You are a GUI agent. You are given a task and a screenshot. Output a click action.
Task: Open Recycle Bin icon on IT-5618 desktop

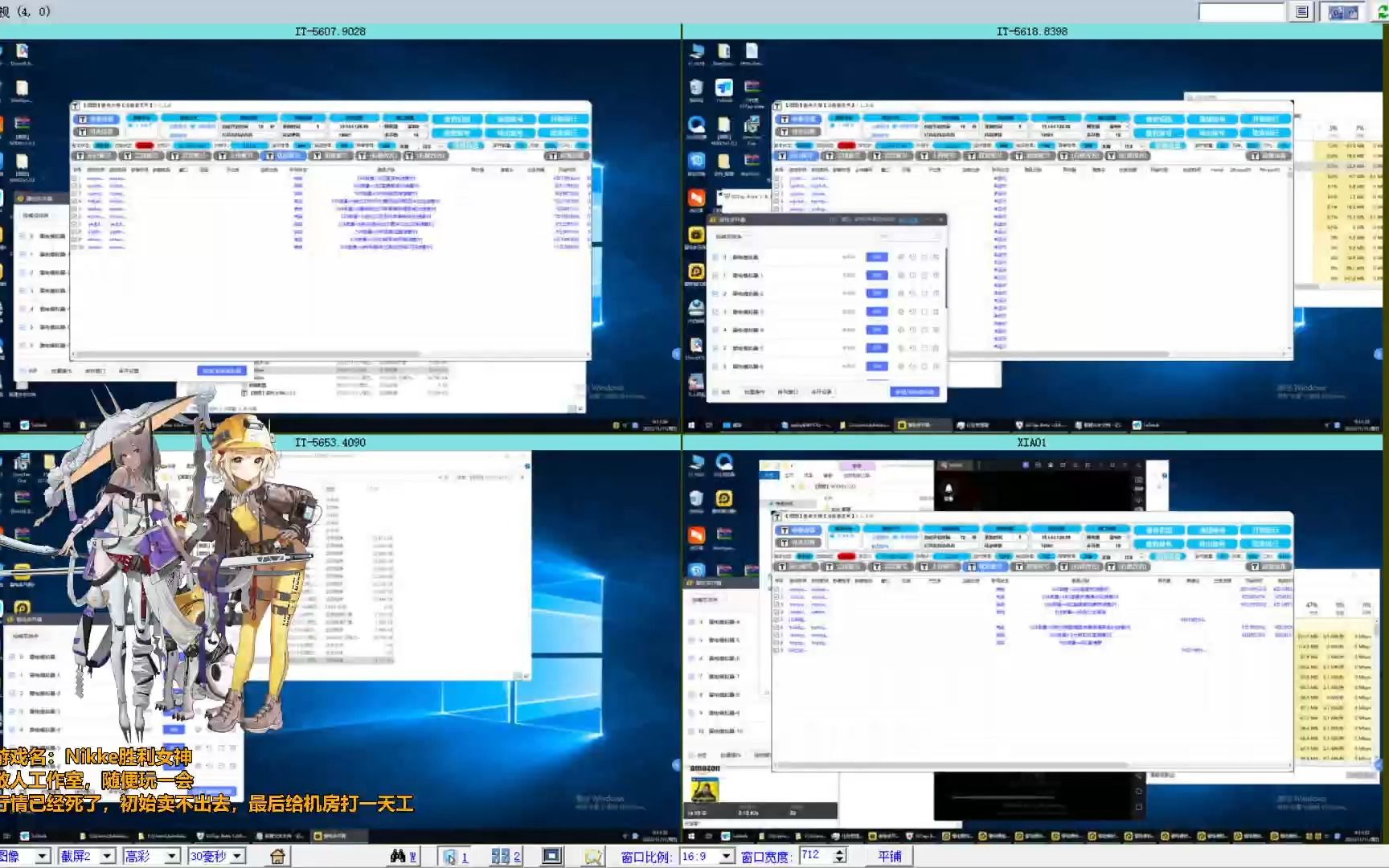696,89
